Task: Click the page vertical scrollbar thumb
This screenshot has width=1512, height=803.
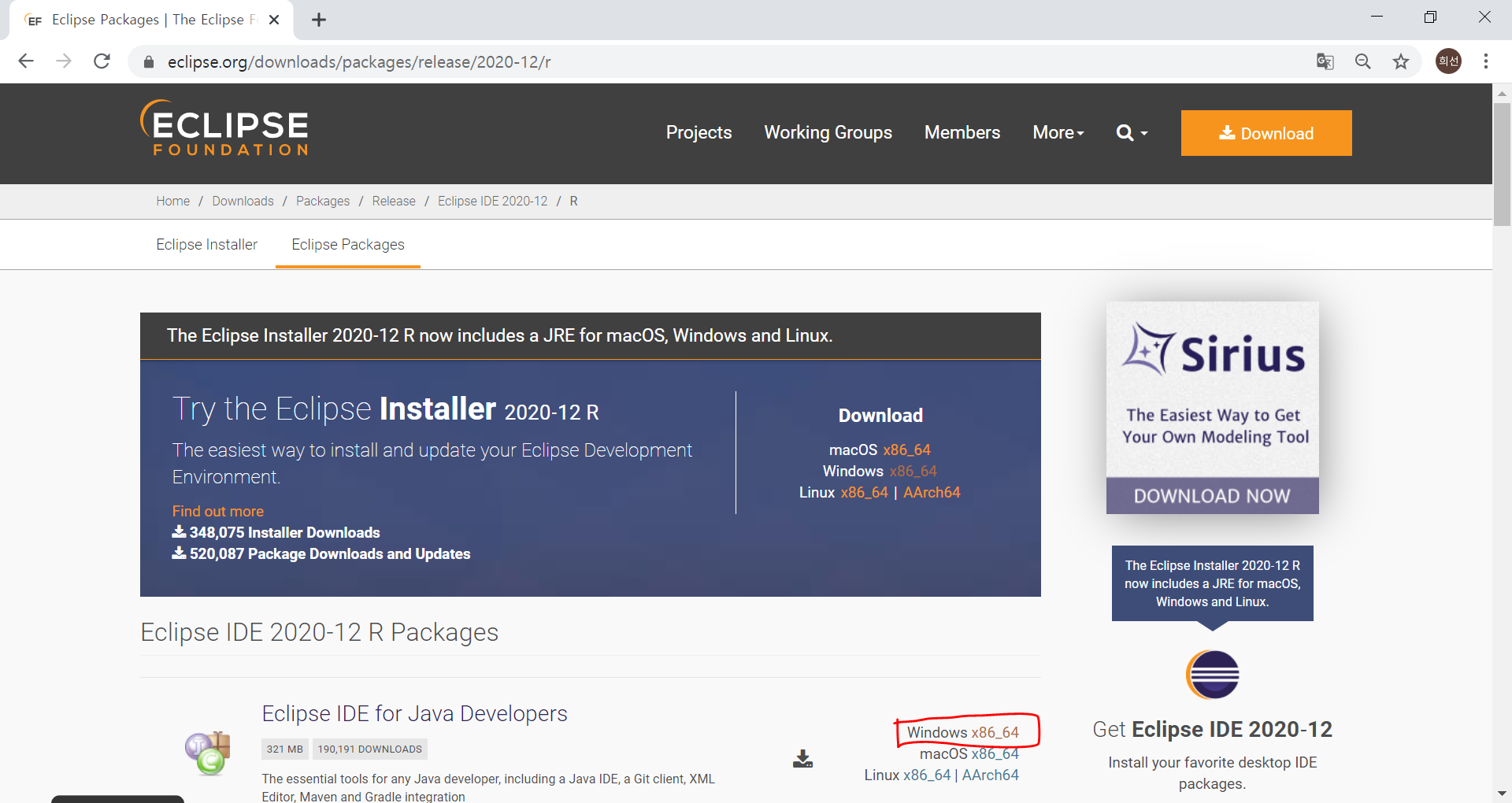Action: pyautogui.click(x=1502, y=164)
